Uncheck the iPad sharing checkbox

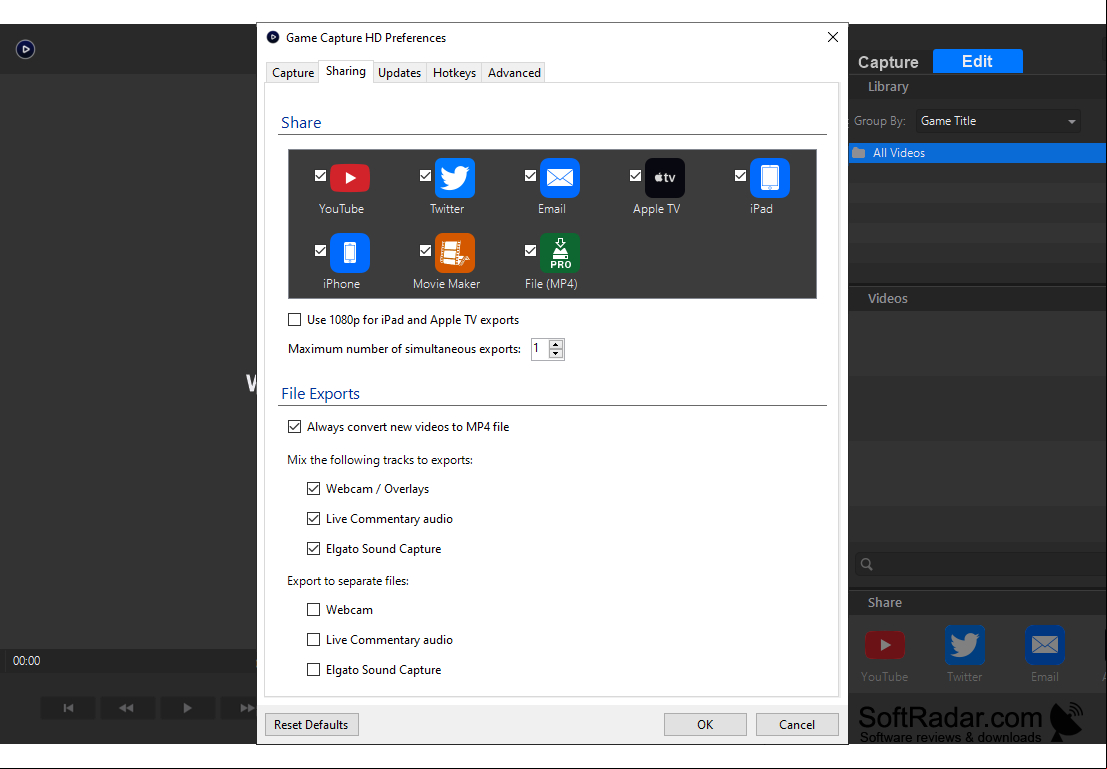740,176
